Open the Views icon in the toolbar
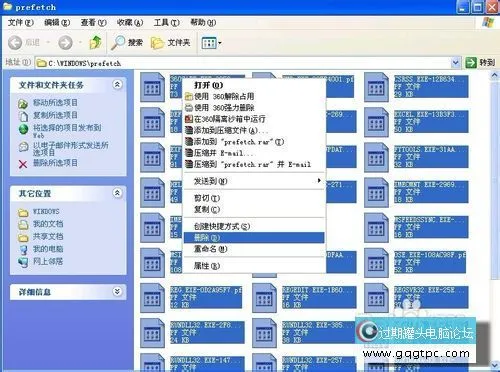 pyautogui.click(x=209, y=43)
